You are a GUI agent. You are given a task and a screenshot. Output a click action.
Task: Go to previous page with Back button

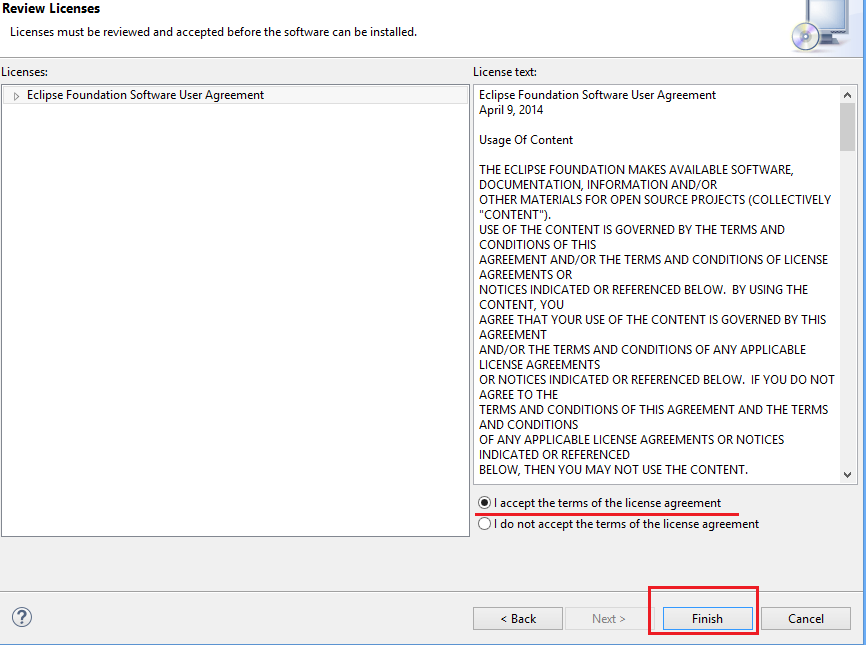point(518,618)
